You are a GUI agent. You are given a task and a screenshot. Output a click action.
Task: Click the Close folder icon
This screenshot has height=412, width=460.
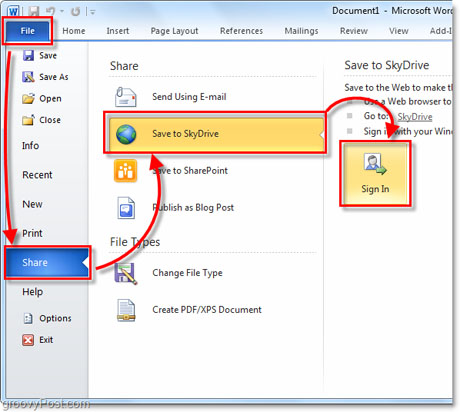[28, 120]
